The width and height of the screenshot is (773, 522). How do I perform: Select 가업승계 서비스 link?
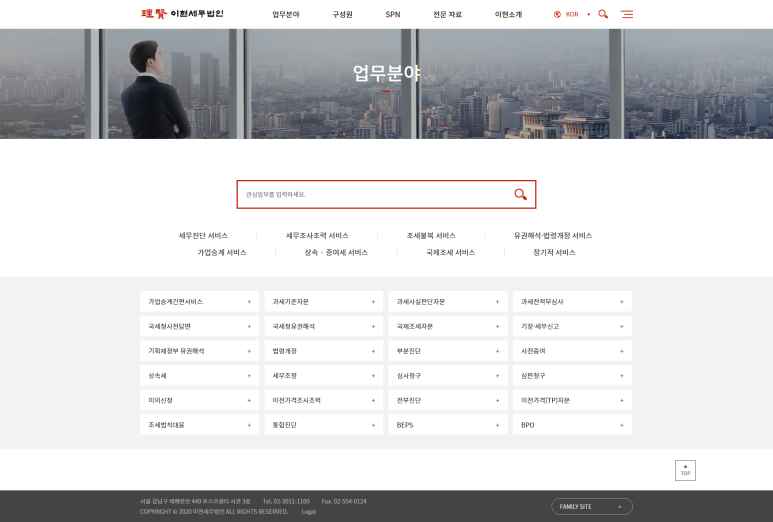pyautogui.click(x=222, y=252)
